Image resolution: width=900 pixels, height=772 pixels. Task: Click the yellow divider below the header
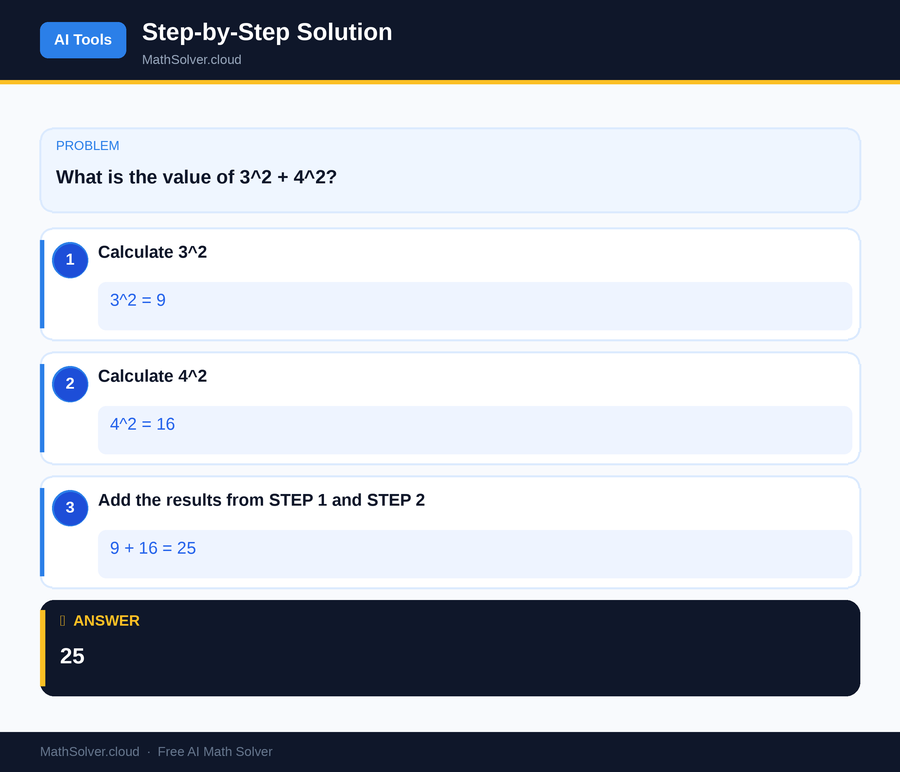[x=450, y=81]
